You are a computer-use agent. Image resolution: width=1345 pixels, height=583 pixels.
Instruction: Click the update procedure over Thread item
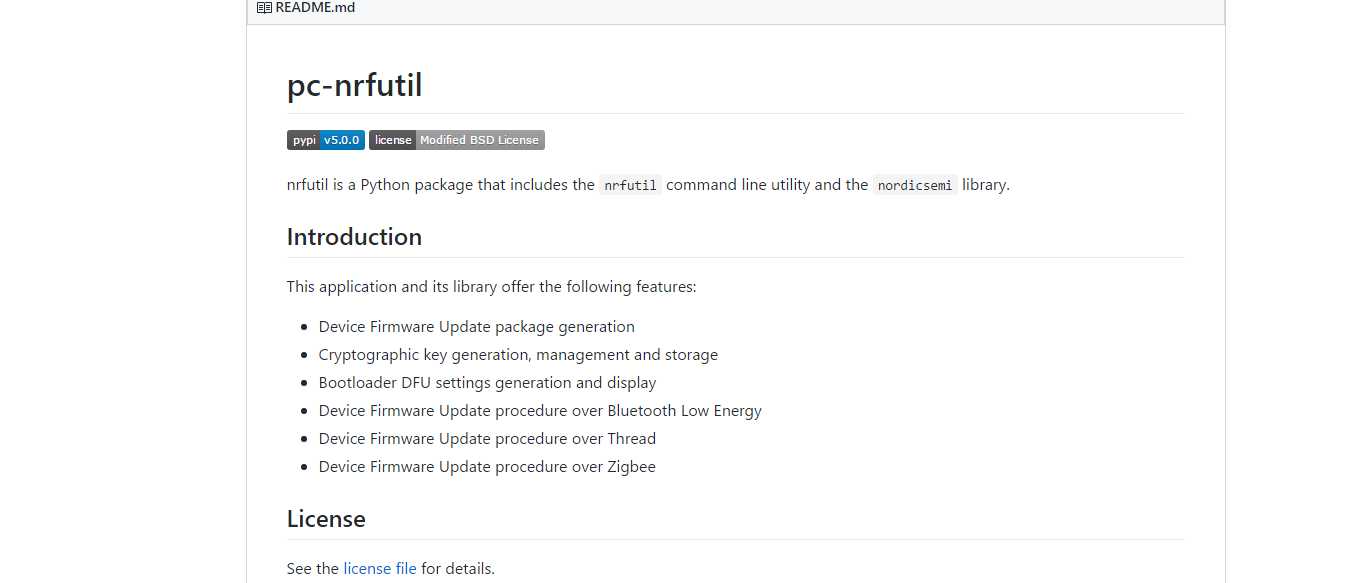[x=487, y=439]
